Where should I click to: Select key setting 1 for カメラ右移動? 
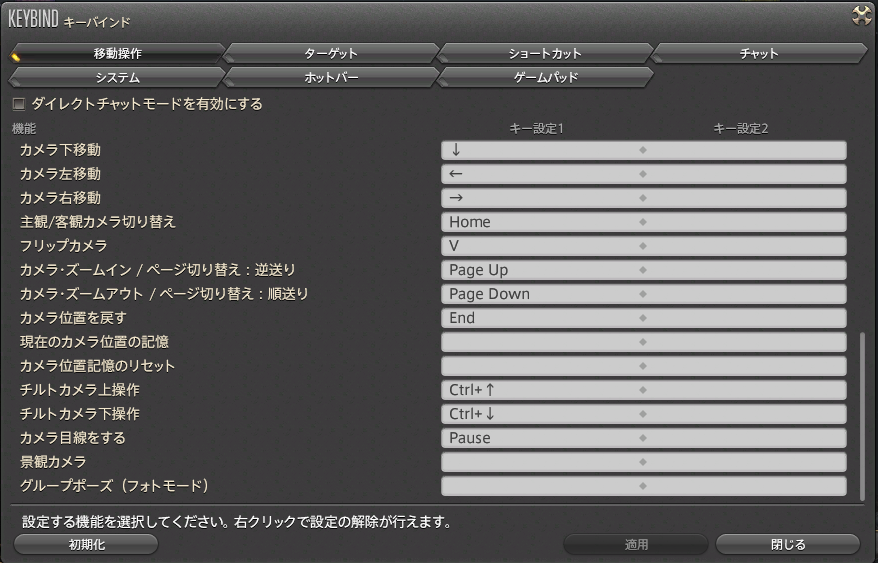point(542,198)
